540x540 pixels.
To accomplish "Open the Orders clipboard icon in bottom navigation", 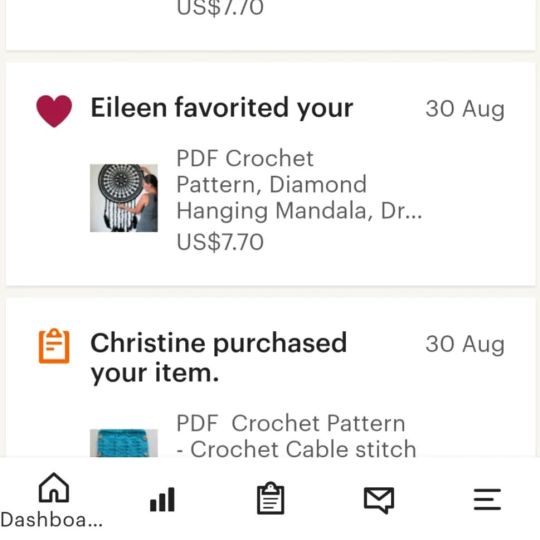I will (271, 498).
